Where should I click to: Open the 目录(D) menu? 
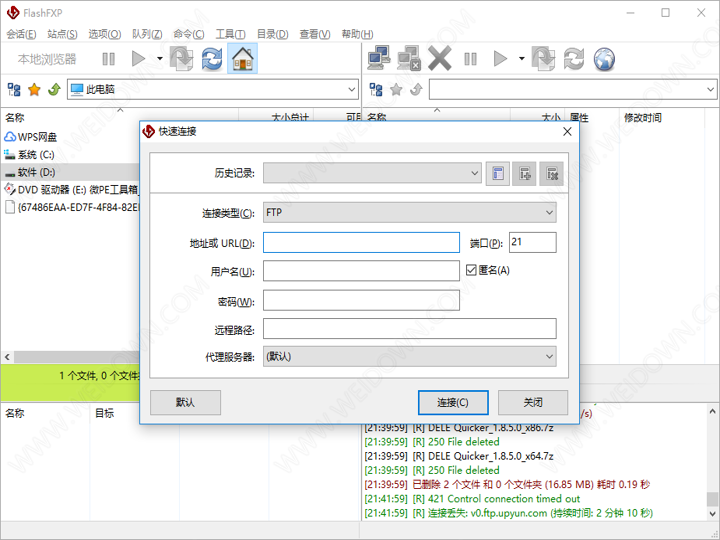tap(272, 34)
